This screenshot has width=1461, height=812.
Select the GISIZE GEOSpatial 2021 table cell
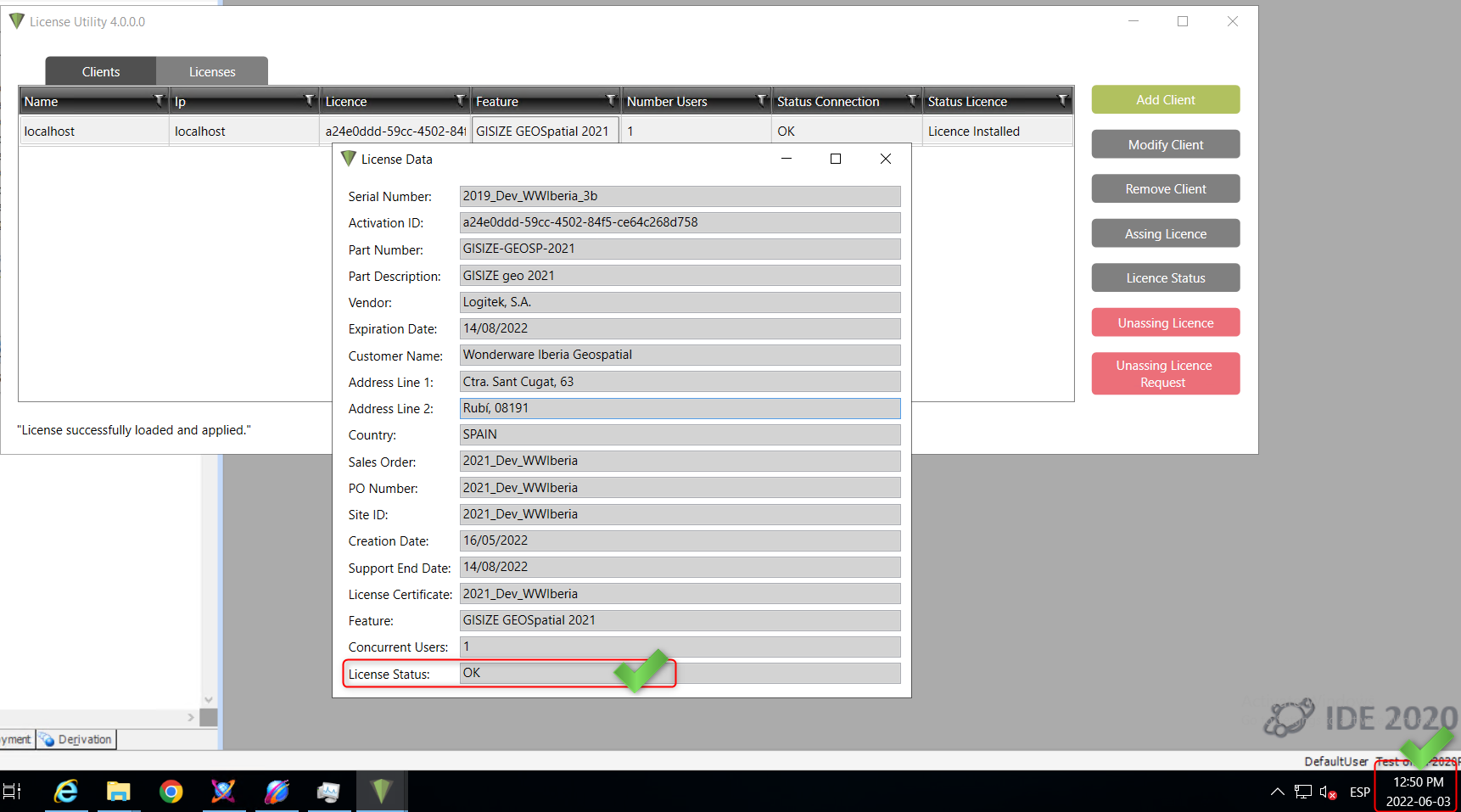(x=546, y=131)
